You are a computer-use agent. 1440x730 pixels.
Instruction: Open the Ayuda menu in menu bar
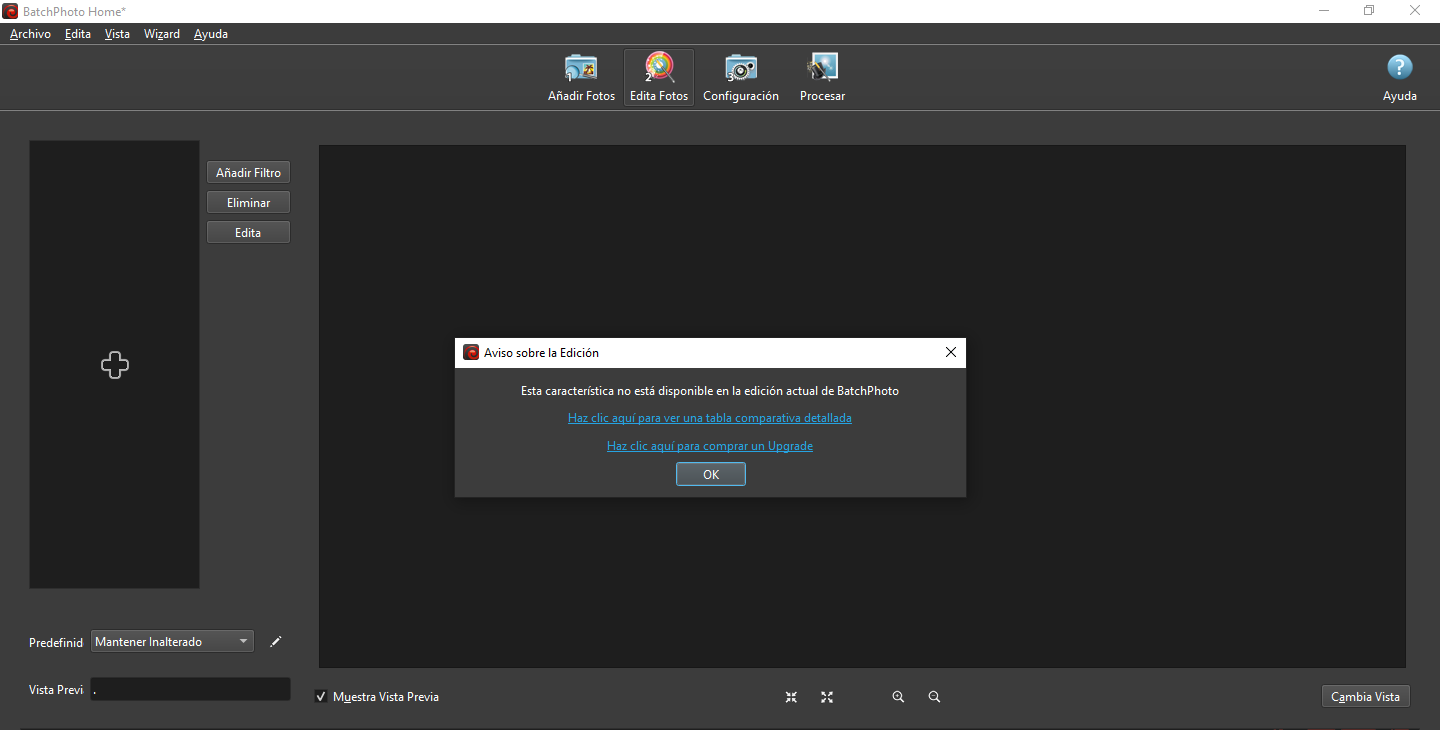(211, 34)
